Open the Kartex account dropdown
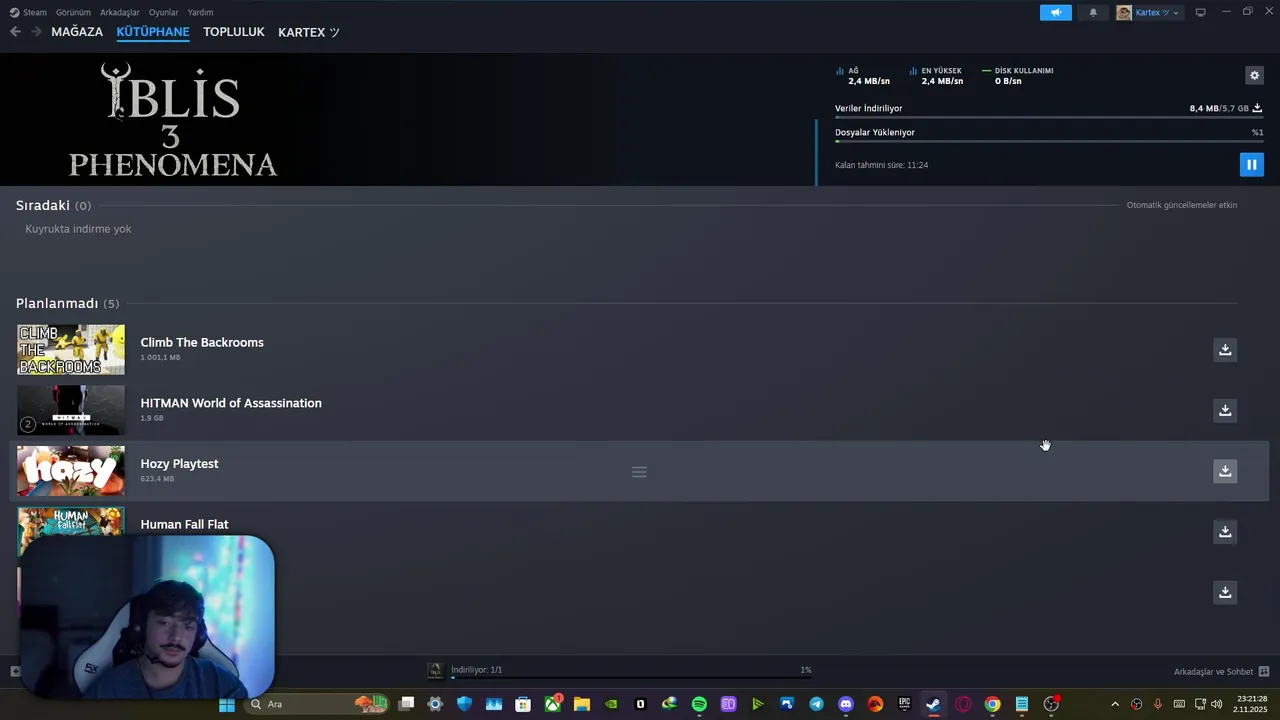 coord(1149,12)
